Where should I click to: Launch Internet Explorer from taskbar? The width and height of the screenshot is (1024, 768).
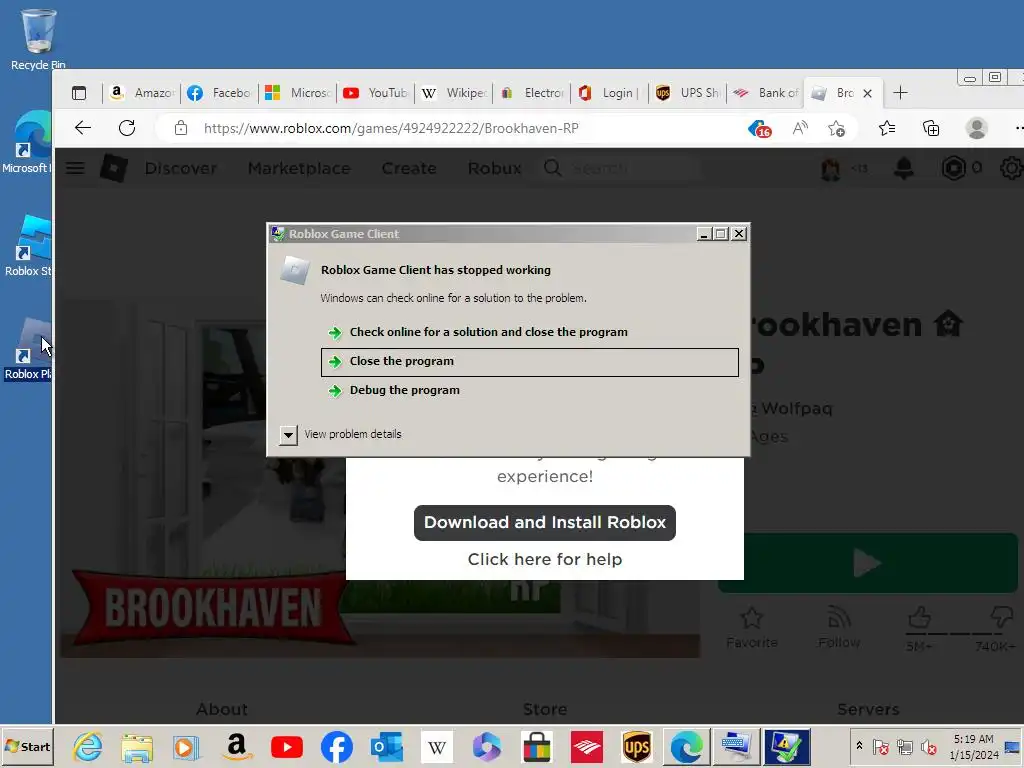pos(88,746)
